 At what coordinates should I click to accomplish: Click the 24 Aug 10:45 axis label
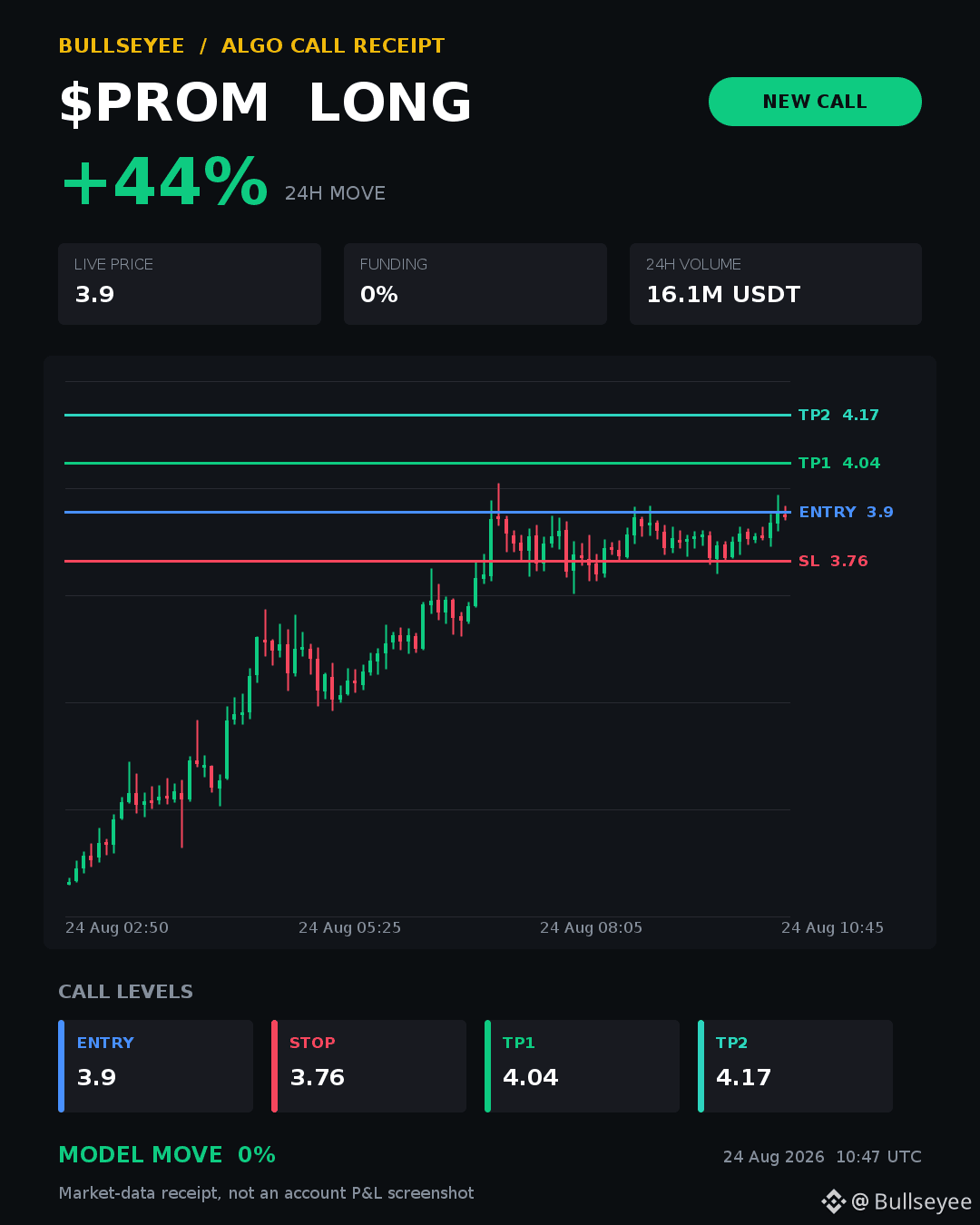tap(832, 927)
